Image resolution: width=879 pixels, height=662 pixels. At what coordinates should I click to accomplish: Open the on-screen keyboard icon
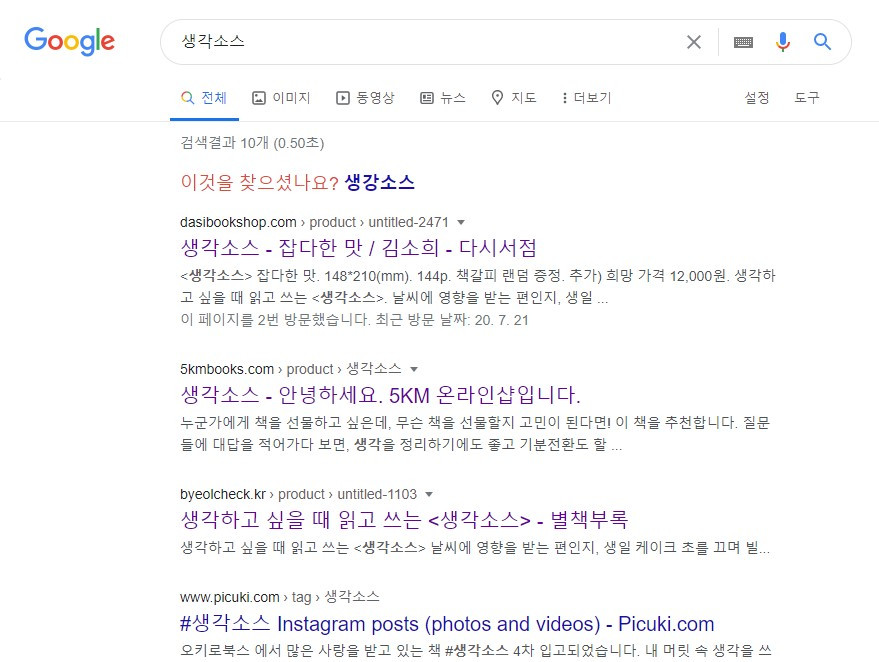(743, 42)
